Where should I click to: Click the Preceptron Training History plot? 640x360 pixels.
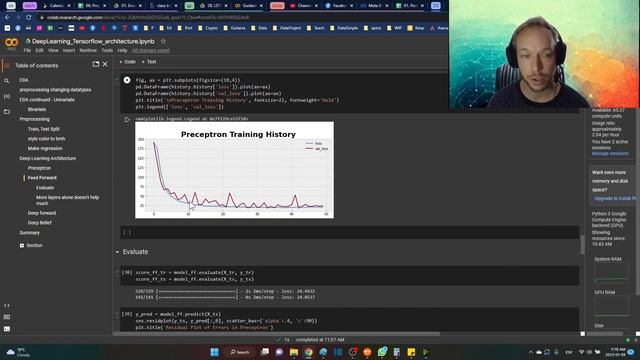(234, 170)
